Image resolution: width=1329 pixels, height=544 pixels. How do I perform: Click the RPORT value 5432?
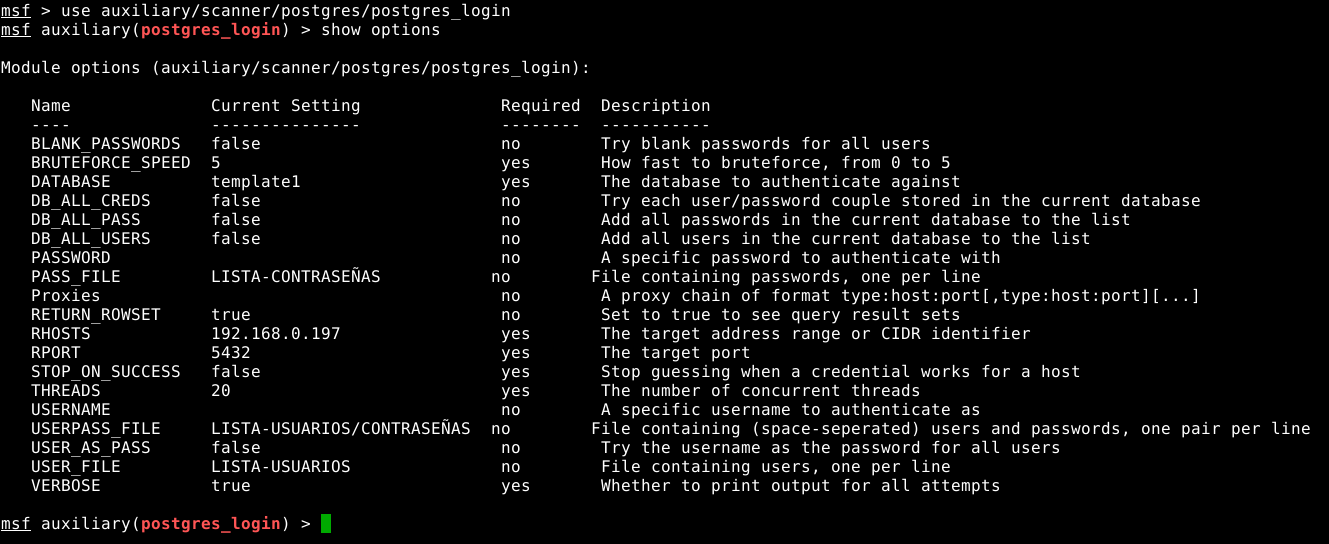click(231, 353)
